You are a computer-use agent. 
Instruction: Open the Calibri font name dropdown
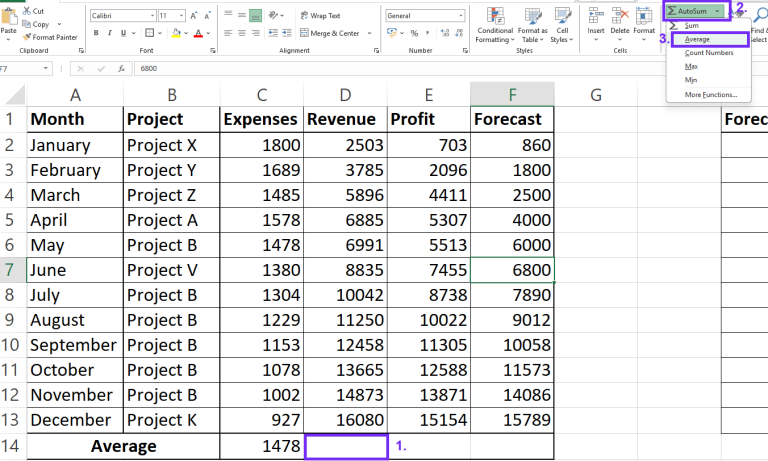152,16
